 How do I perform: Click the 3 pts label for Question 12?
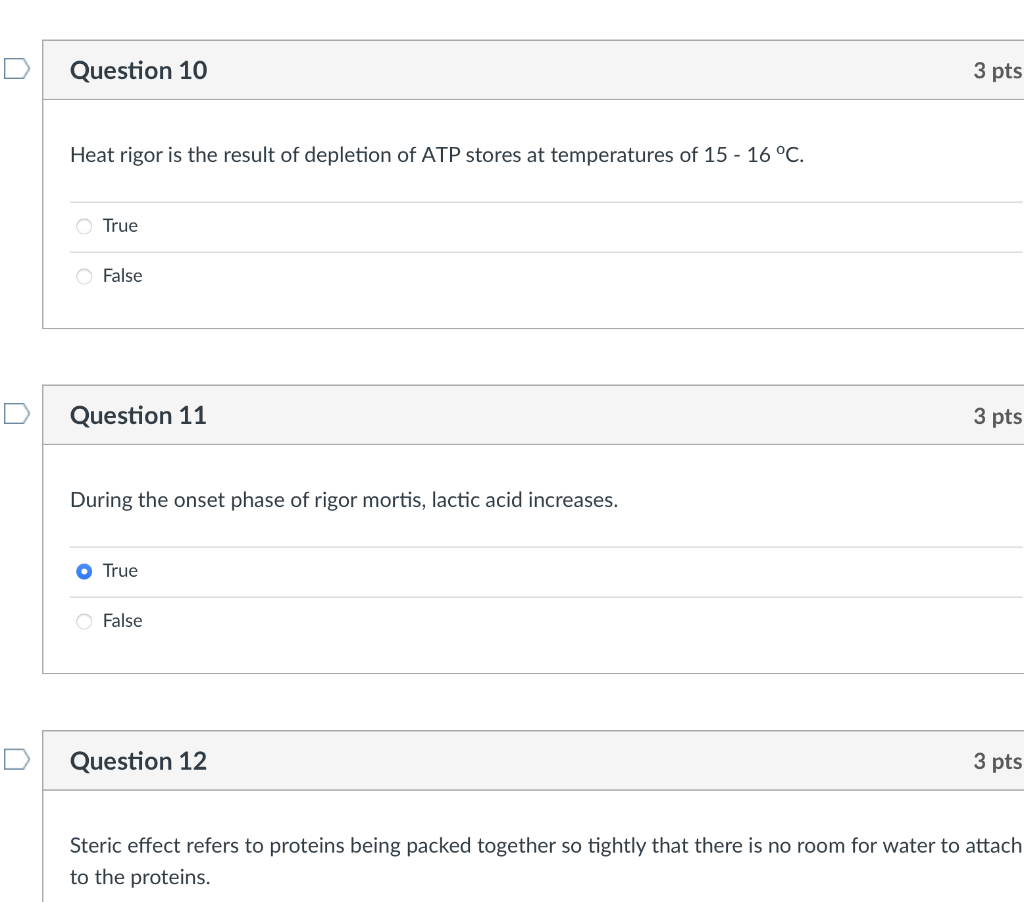(997, 760)
